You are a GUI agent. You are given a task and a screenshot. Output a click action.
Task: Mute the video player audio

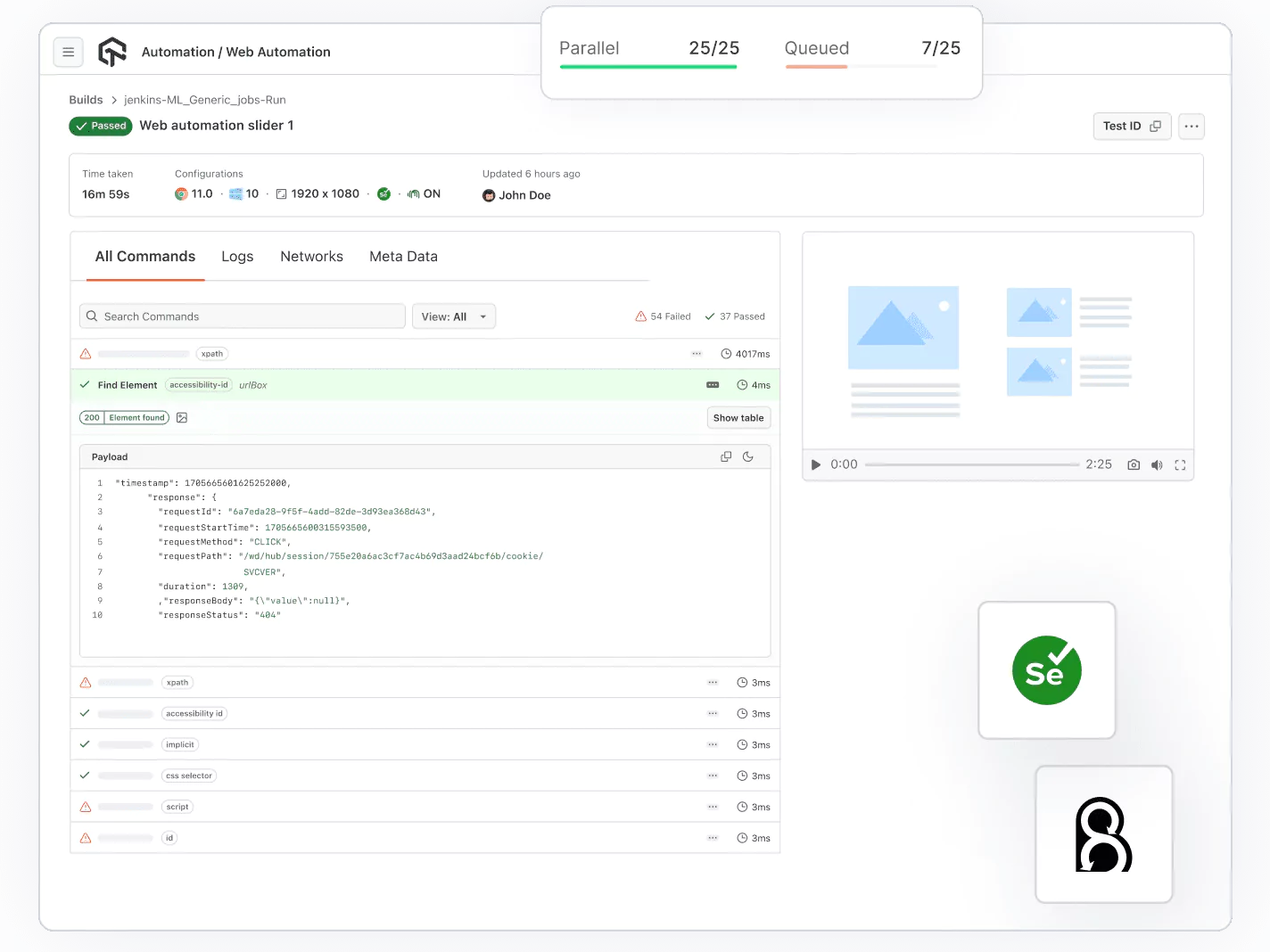point(1157,464)
